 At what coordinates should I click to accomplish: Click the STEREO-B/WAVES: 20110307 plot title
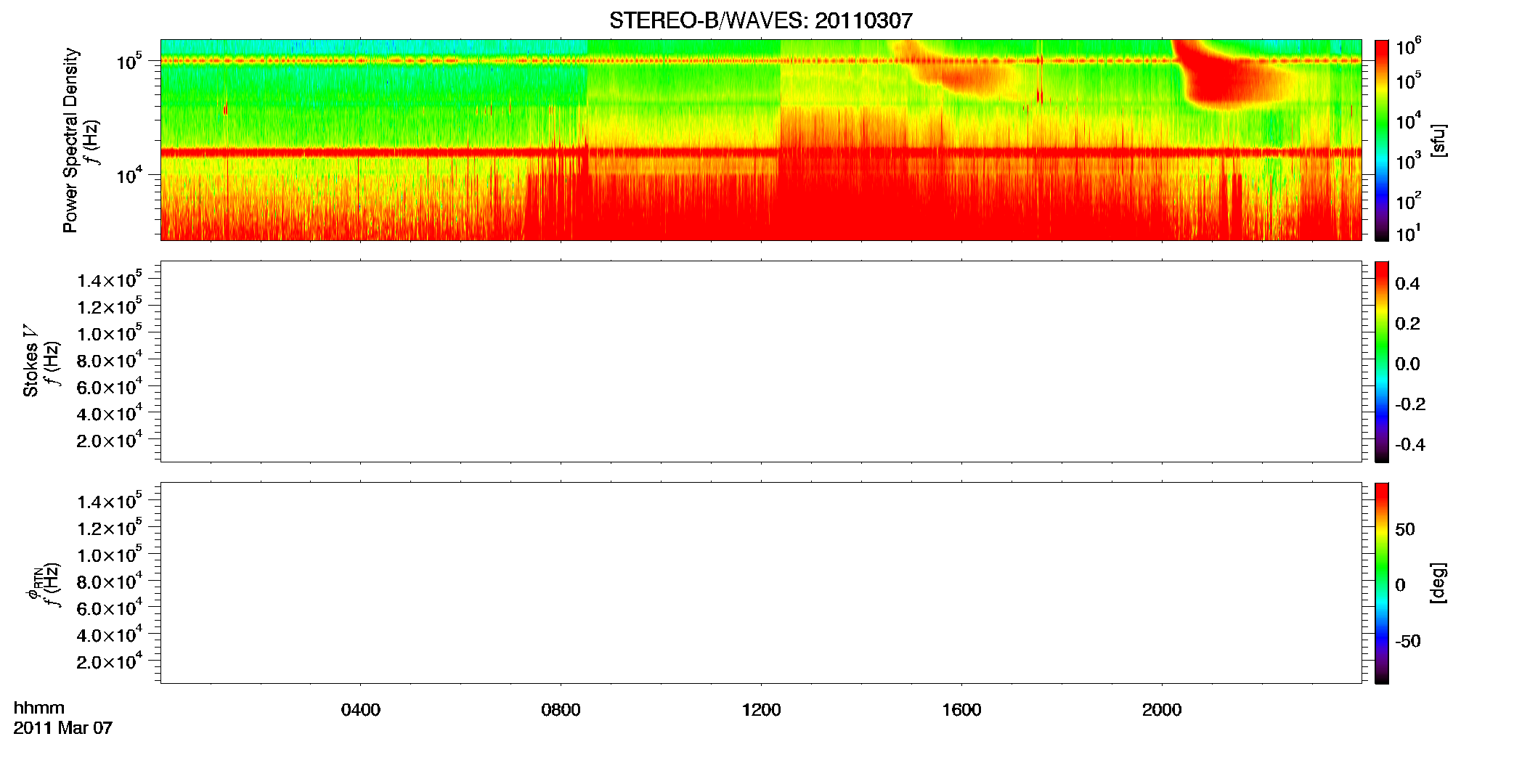(760, 20)
